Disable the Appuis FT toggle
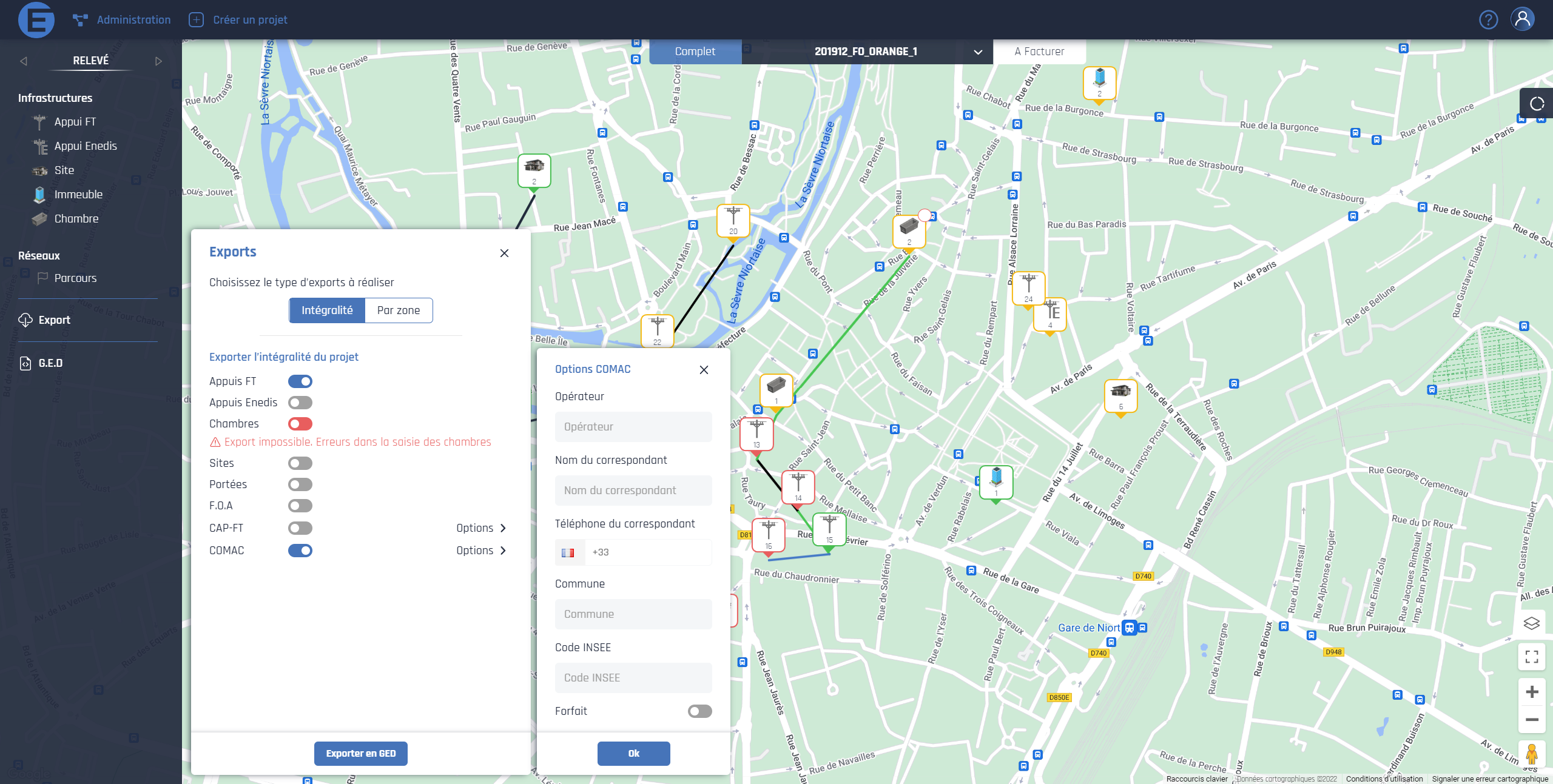Viewport: 1553px width, 784px height. (x=300, y=381)
